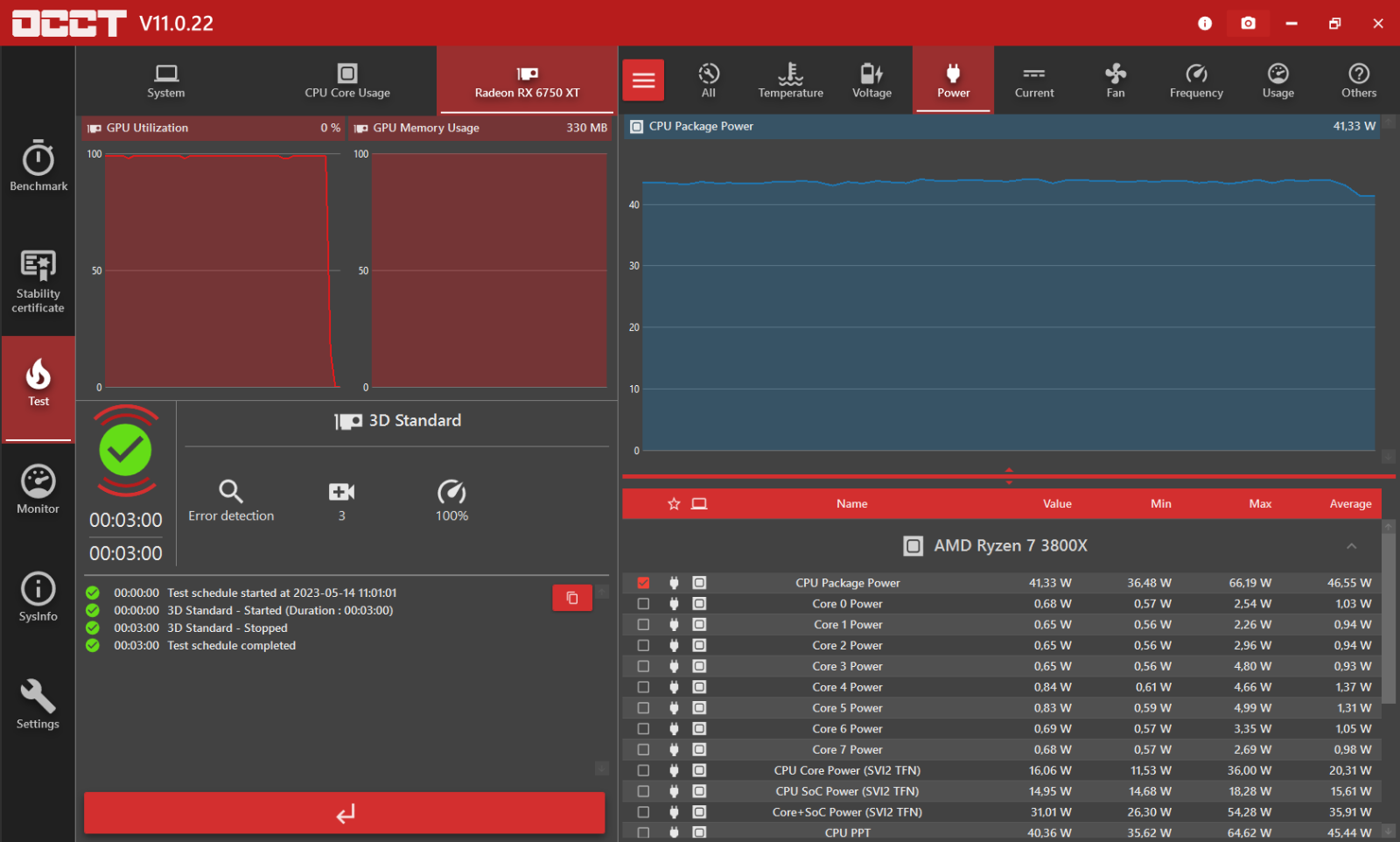This screenshot has width=1400, height=842.
Task: Open the Benchmark section in sidebar
Action: [x=38, y=165]
